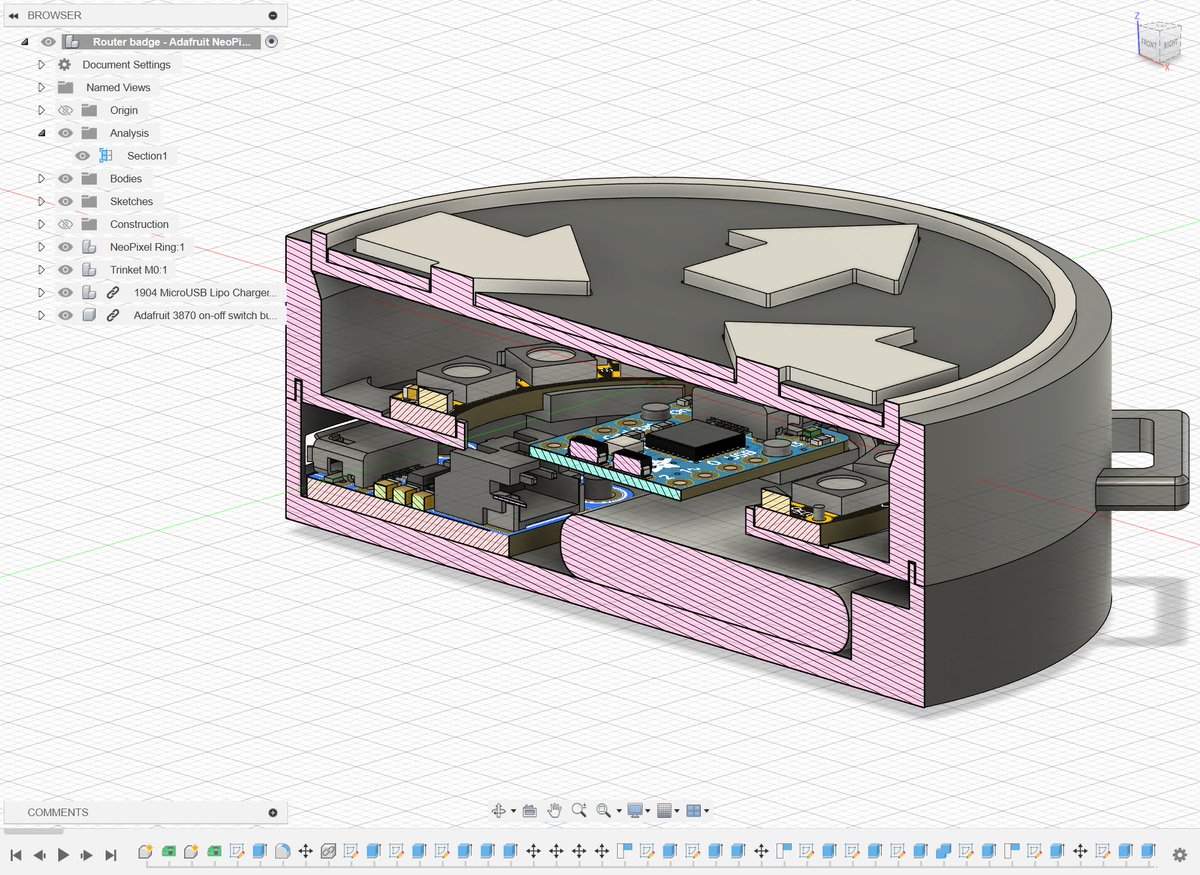Click the Bodies folder icon
Image resolution: width=1200 pixels, height=875 pixels.
[x=89, y=179]
